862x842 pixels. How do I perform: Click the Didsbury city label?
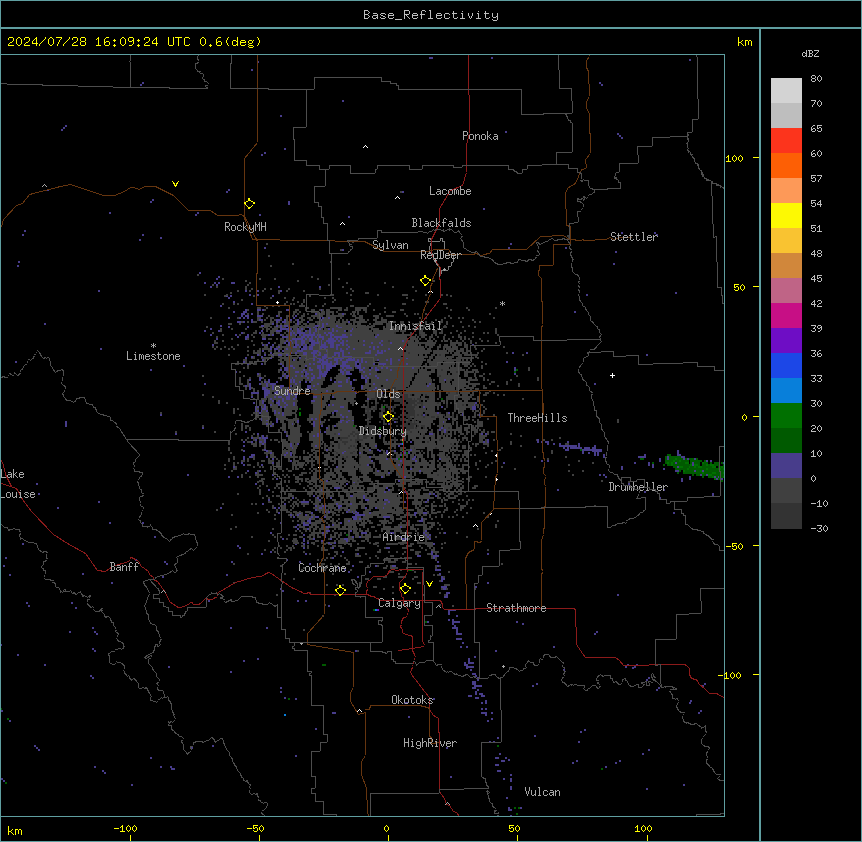(x=383, y=431)
